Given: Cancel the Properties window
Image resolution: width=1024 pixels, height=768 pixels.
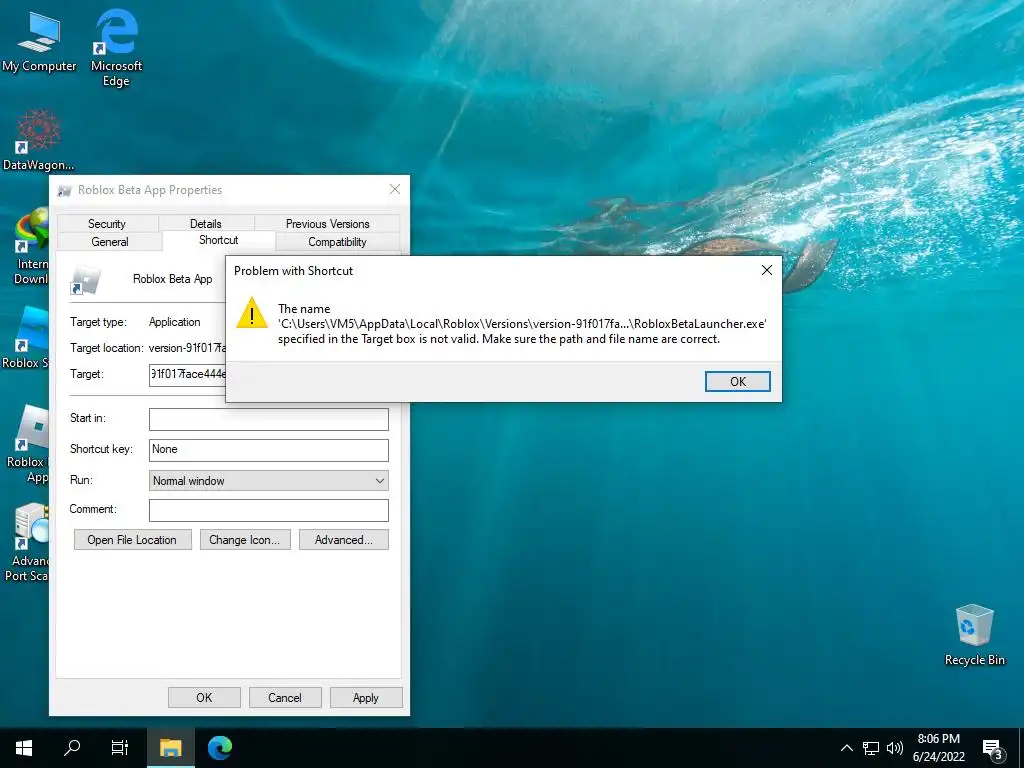Looking at the screenshot, I should (285, 697).
